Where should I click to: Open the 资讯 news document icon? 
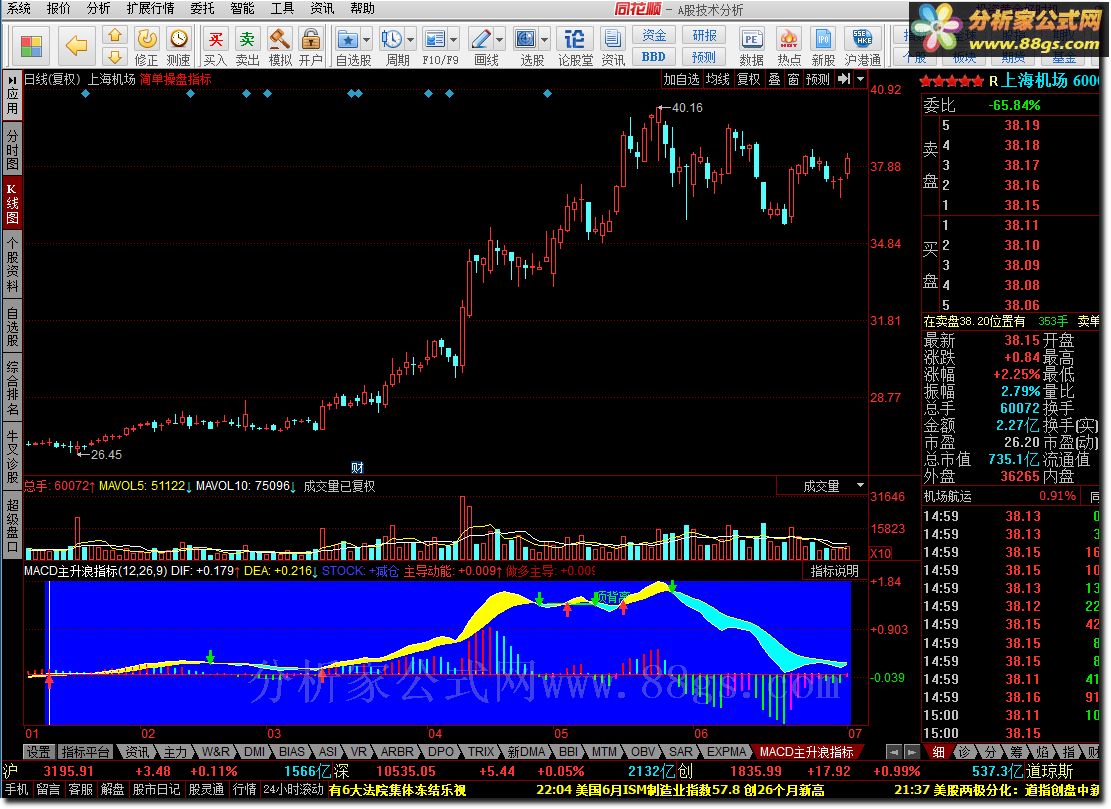[612, 47]
